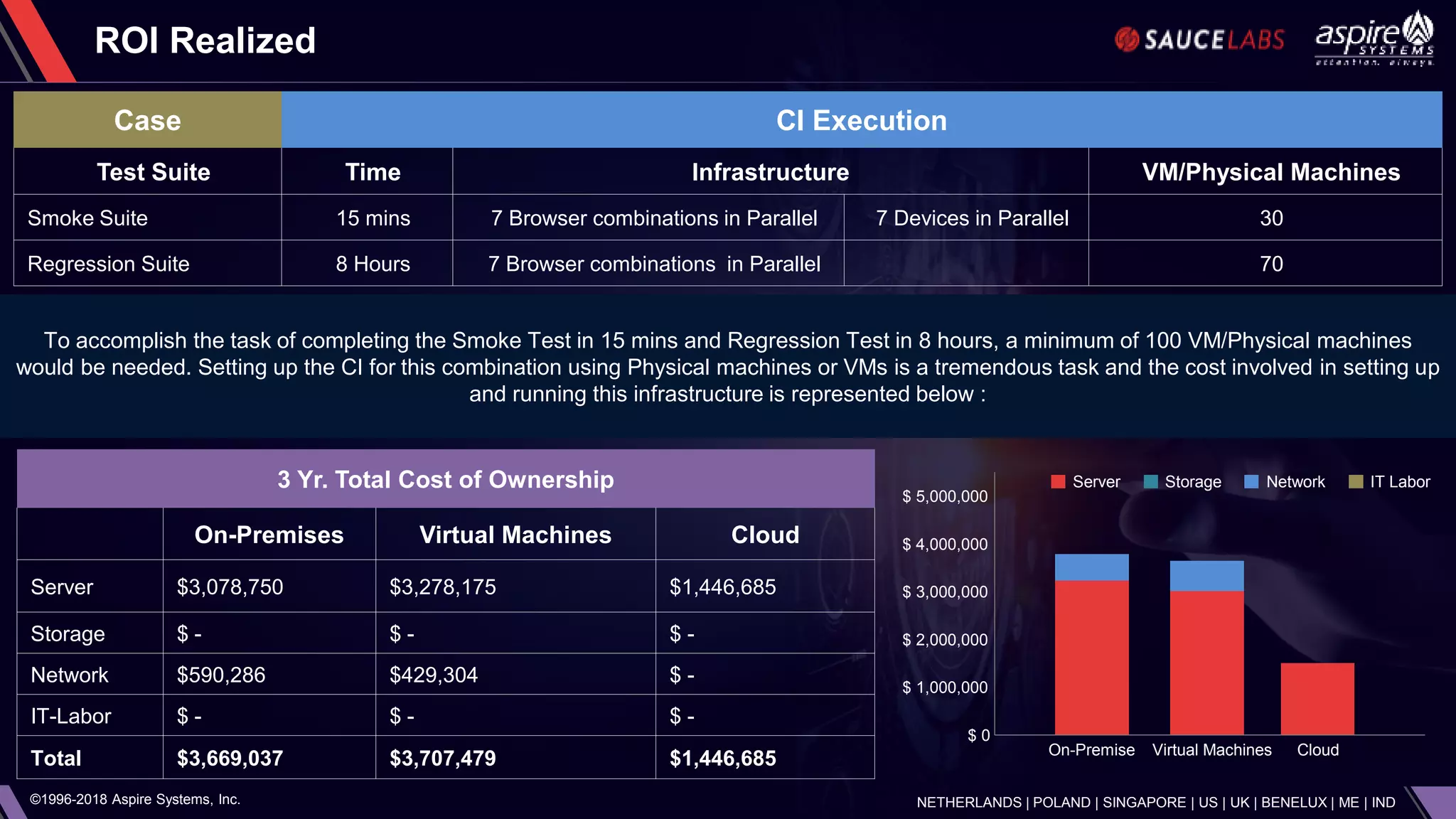Screen dimensions: 1456x819
Task: Click the 'Time' column header
Action: [x=367, y=171]
